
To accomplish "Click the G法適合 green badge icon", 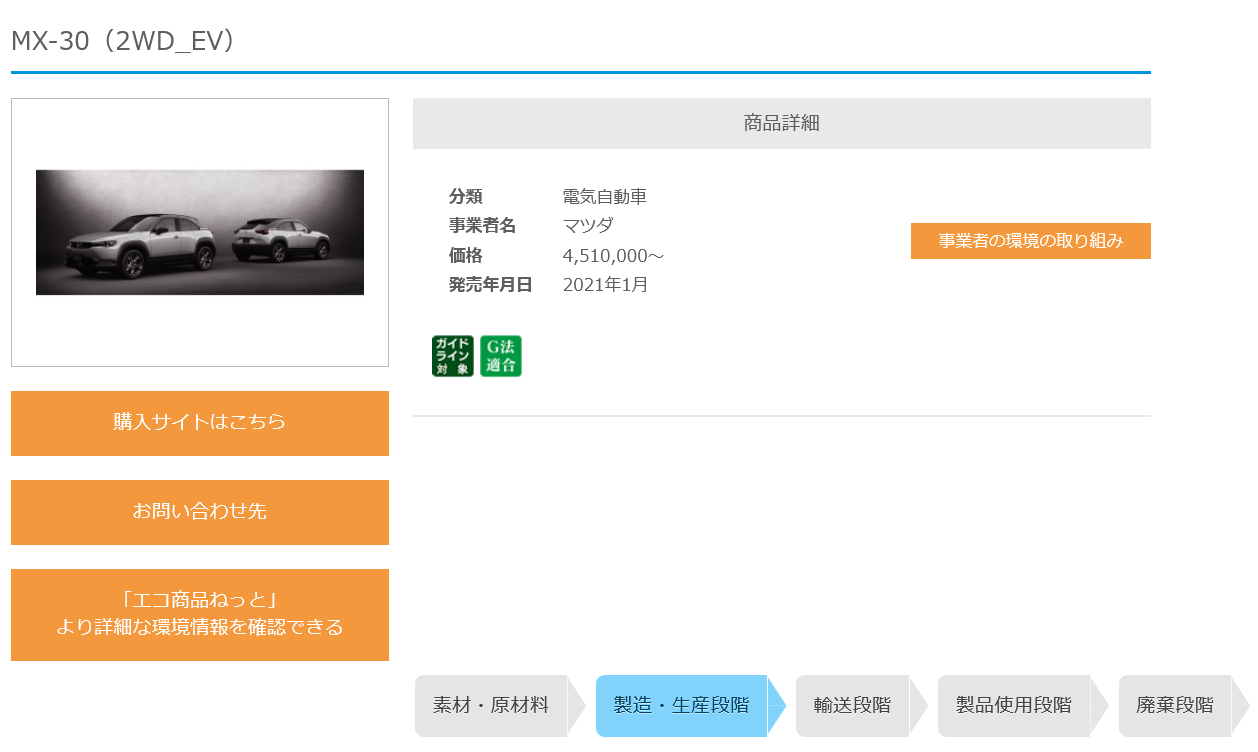I will [x=501, y=356].
